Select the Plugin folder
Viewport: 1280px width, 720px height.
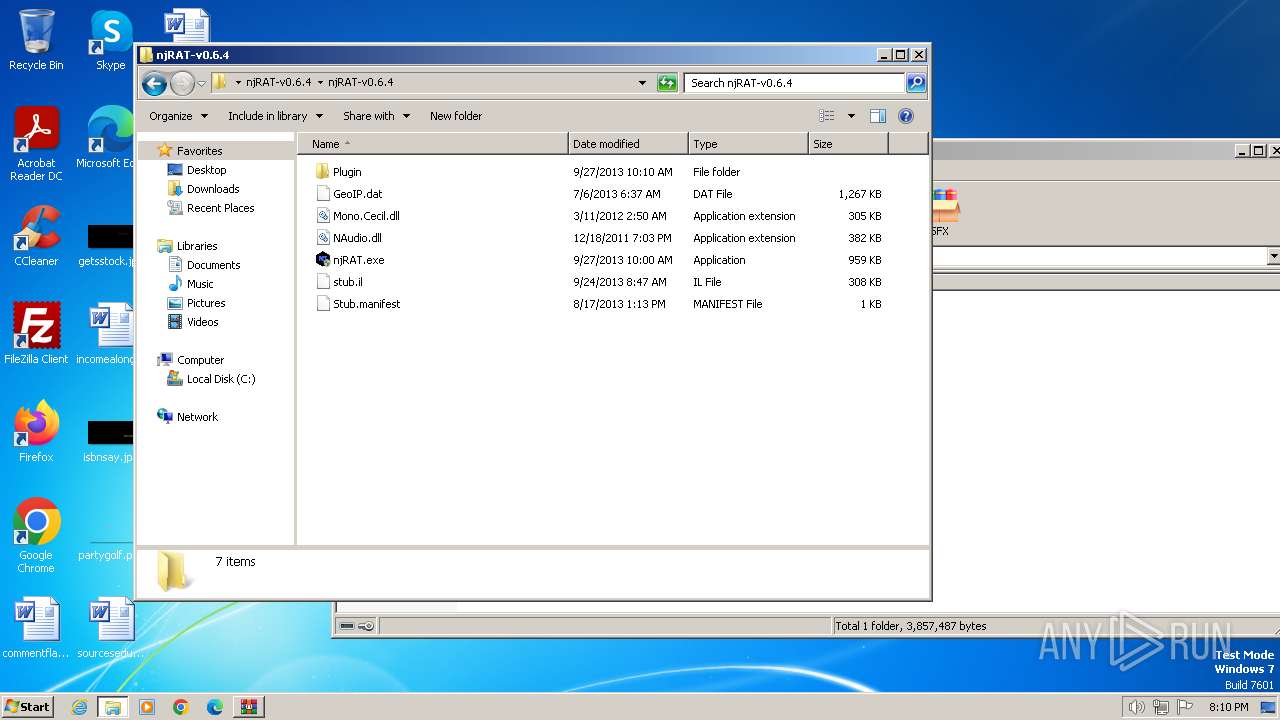[x=347, y=172]
